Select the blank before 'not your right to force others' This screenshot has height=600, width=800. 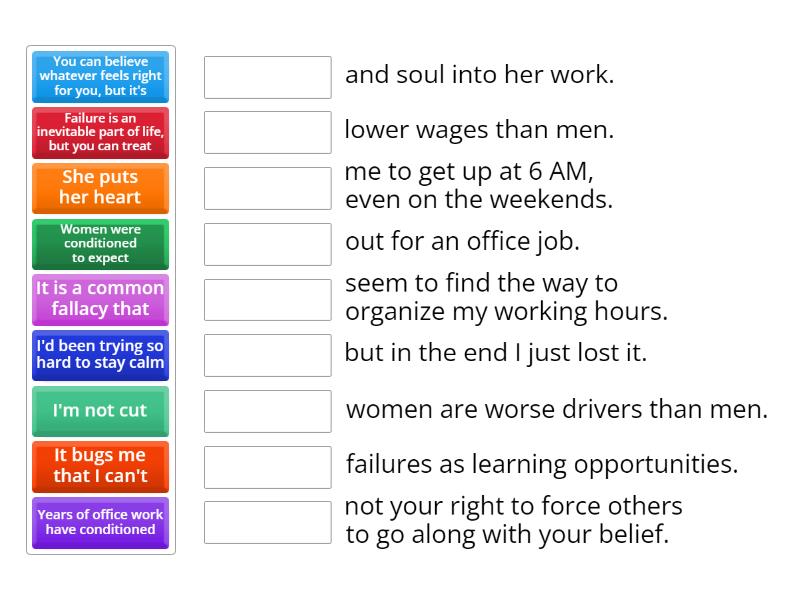(x=267, y=520)
